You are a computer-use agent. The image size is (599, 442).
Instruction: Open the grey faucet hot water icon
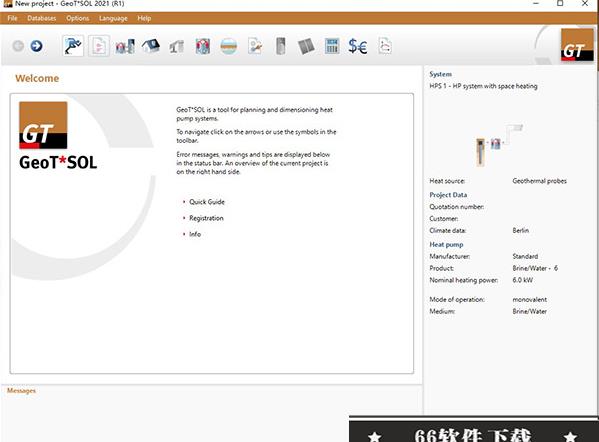pyautogui.click(x=176, y=47)
